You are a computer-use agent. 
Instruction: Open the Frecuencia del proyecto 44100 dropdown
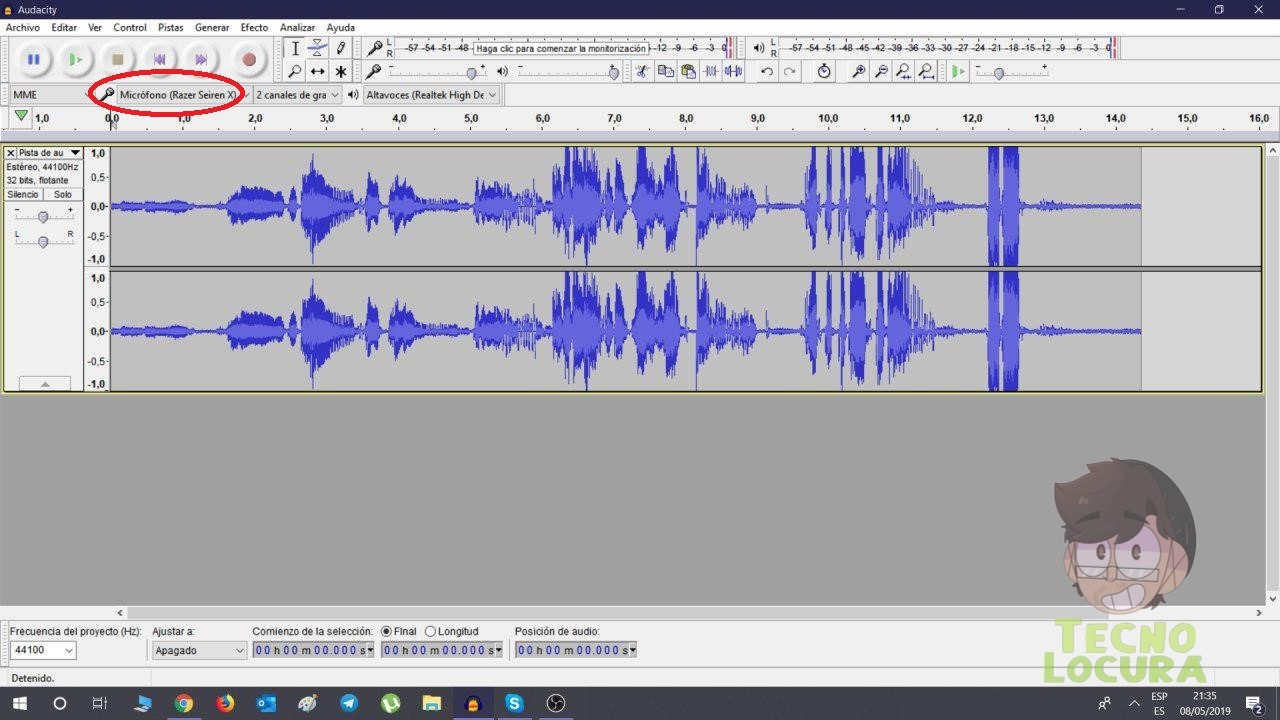tap(42, 650)
